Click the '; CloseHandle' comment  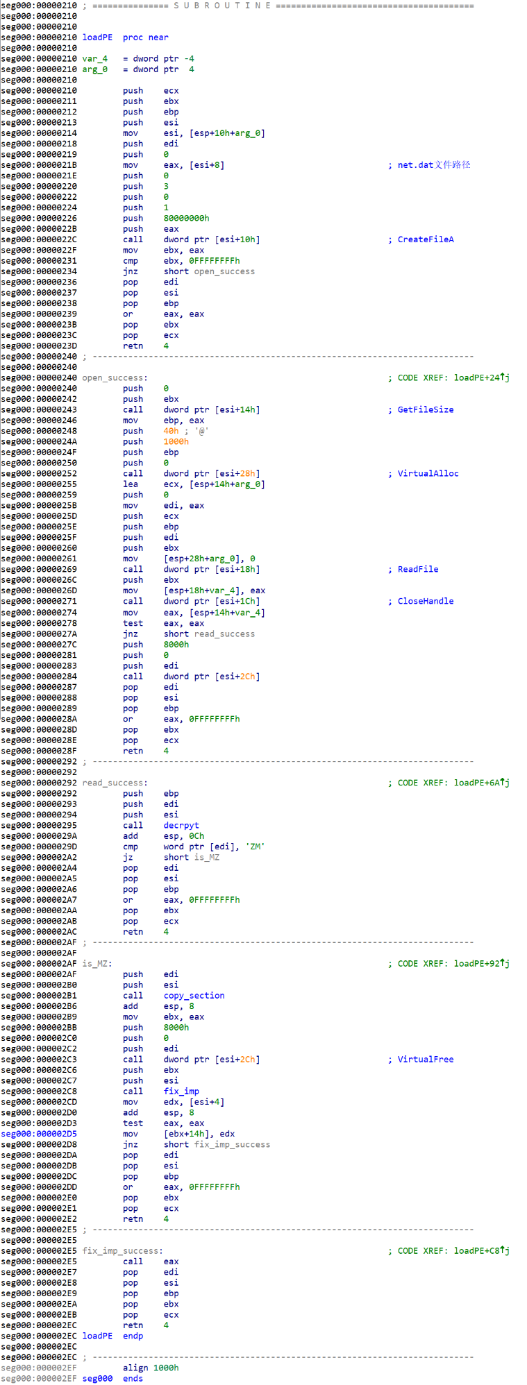tap(420, 601)
